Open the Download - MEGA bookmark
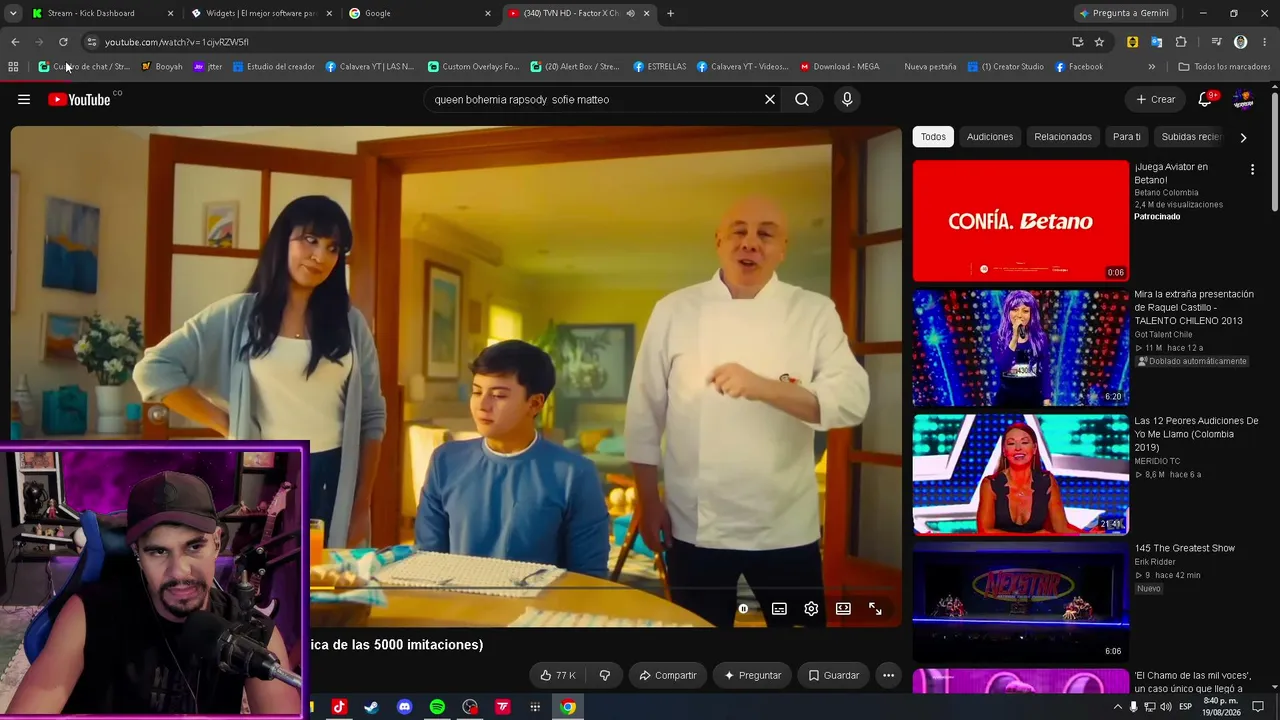 coord(839,67)
